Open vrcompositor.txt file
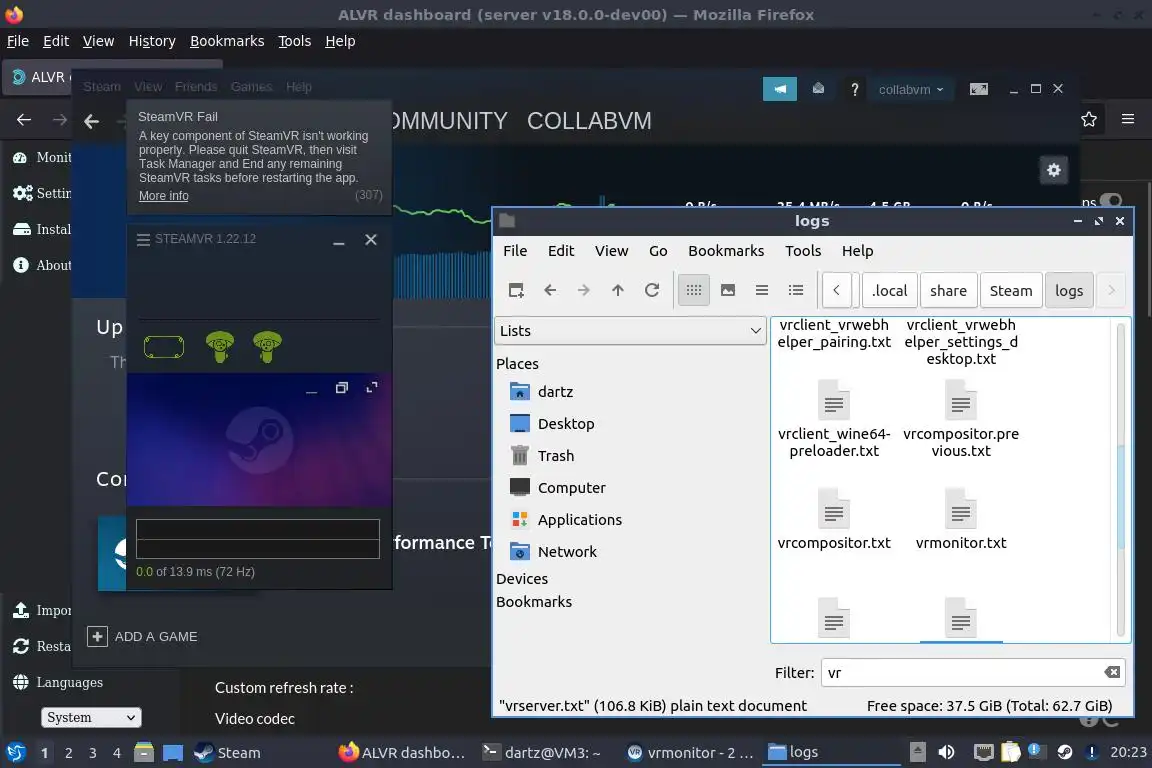Image resolution: width=1152 pixels, height=768 pixels. pyautogui.click(x=834, y=520)
